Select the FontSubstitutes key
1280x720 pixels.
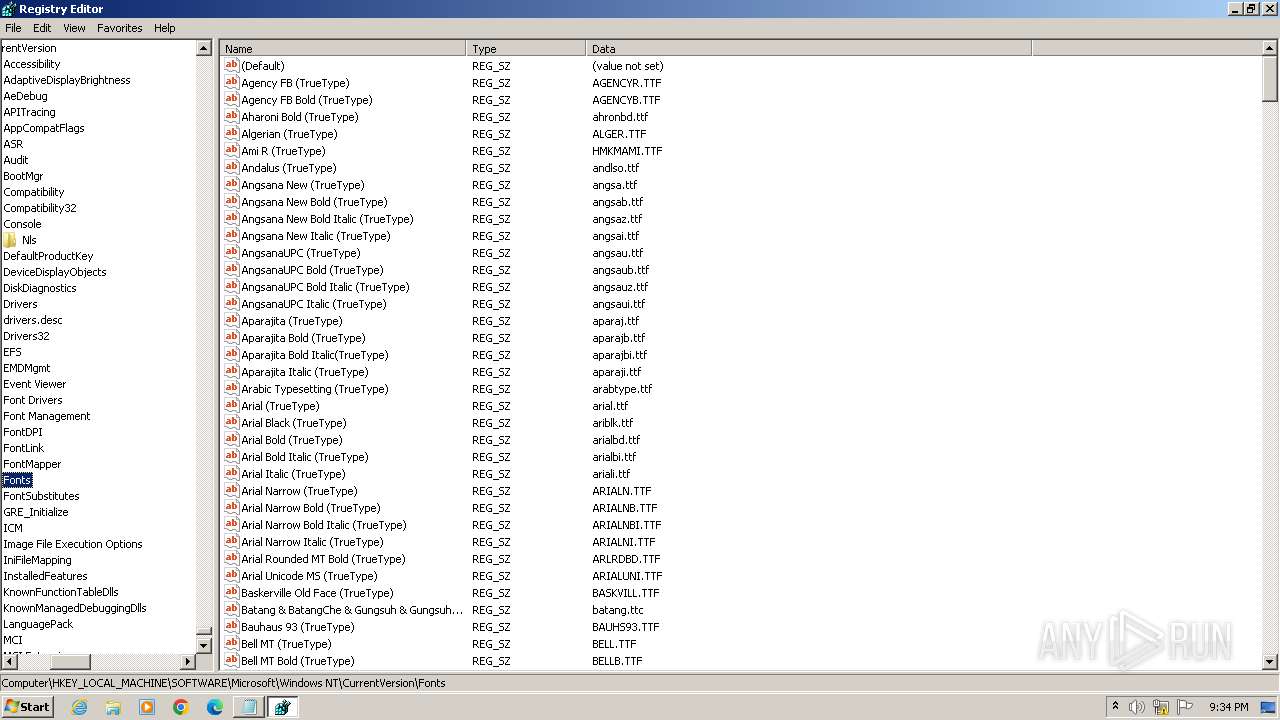click(x=41, y=496)
